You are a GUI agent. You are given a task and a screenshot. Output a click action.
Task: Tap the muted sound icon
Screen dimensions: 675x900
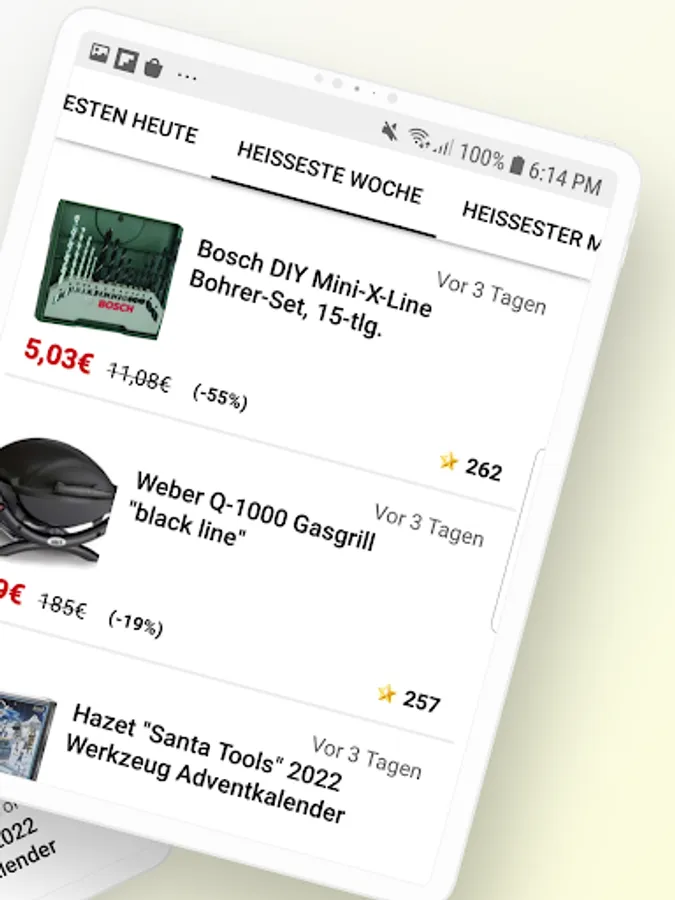click(x=390, y=131)
